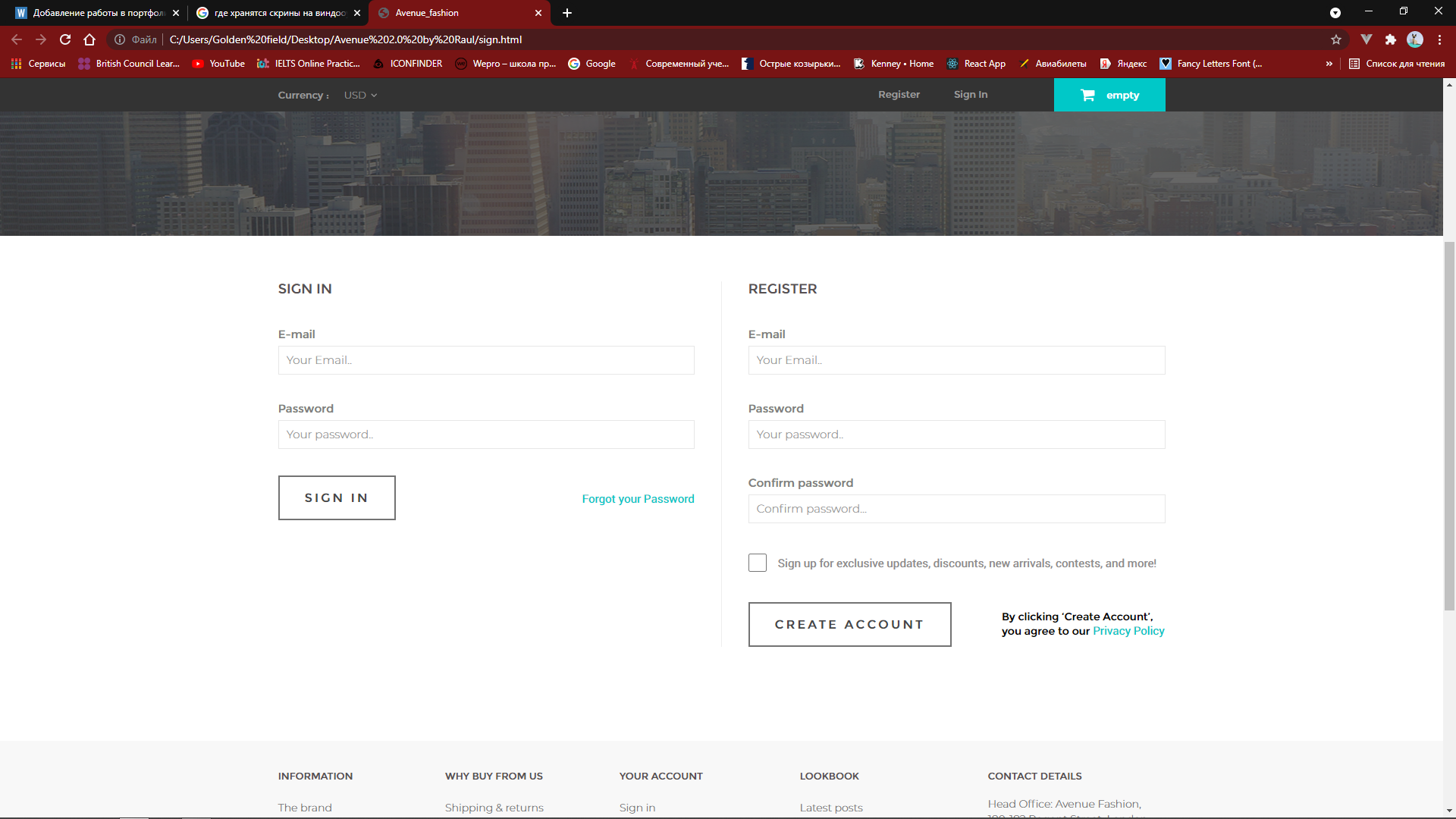Bookmark this page with the star icon
This screenshot has height=819, width=1456.
[x=1336, y=39]
